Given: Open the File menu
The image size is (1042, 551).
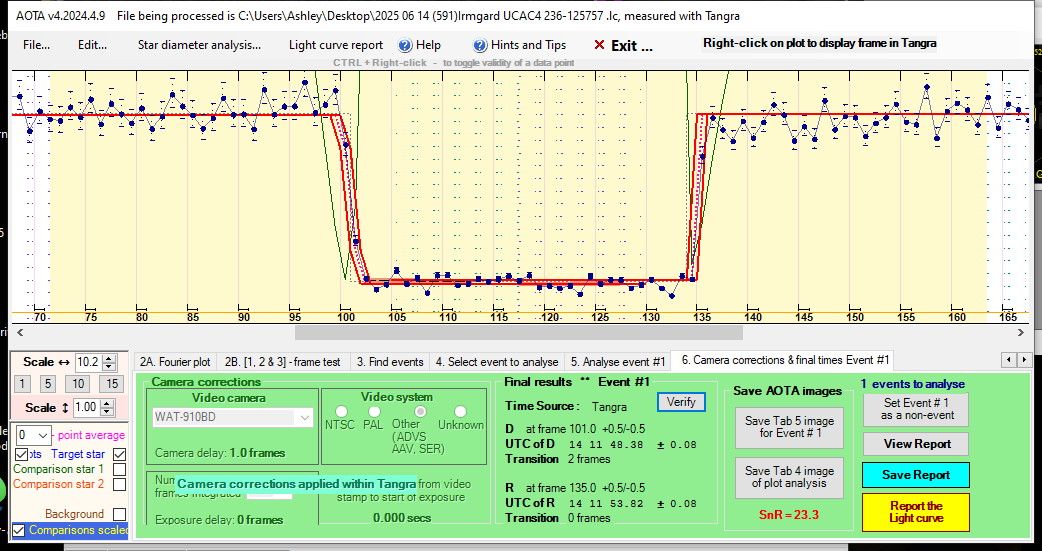Looking at the screenshot, I should (36, 45).
